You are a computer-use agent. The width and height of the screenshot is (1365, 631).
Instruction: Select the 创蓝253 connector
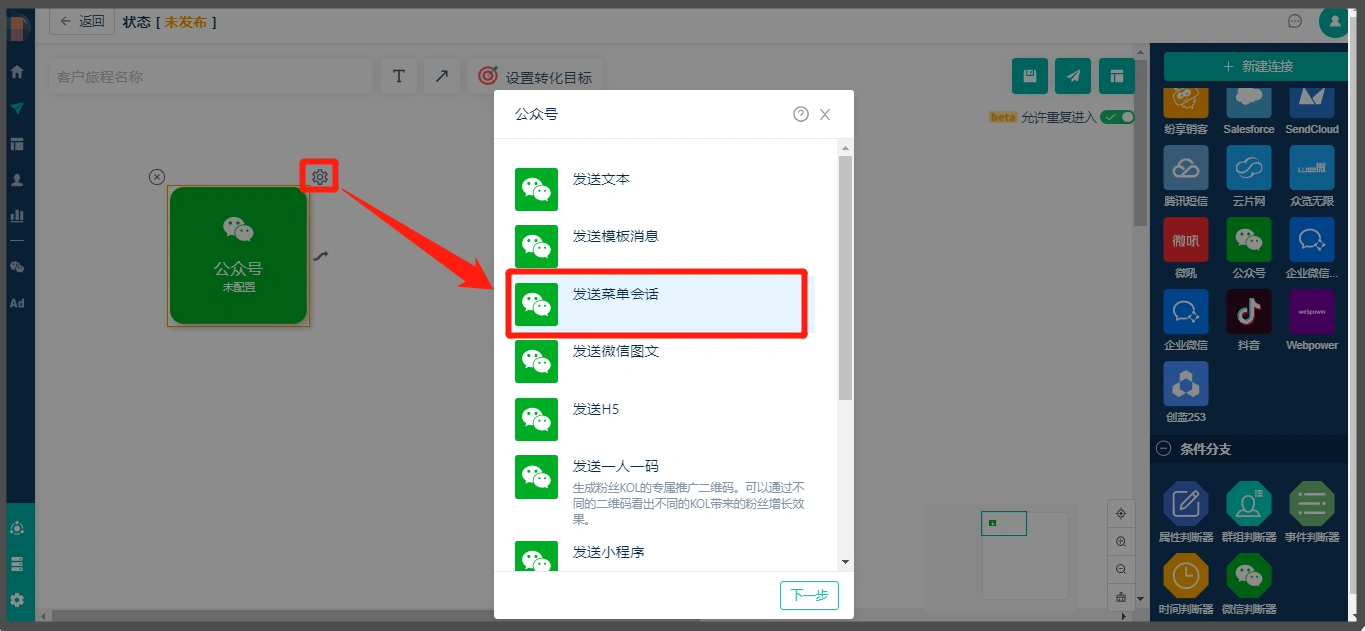pos(1186,392)
